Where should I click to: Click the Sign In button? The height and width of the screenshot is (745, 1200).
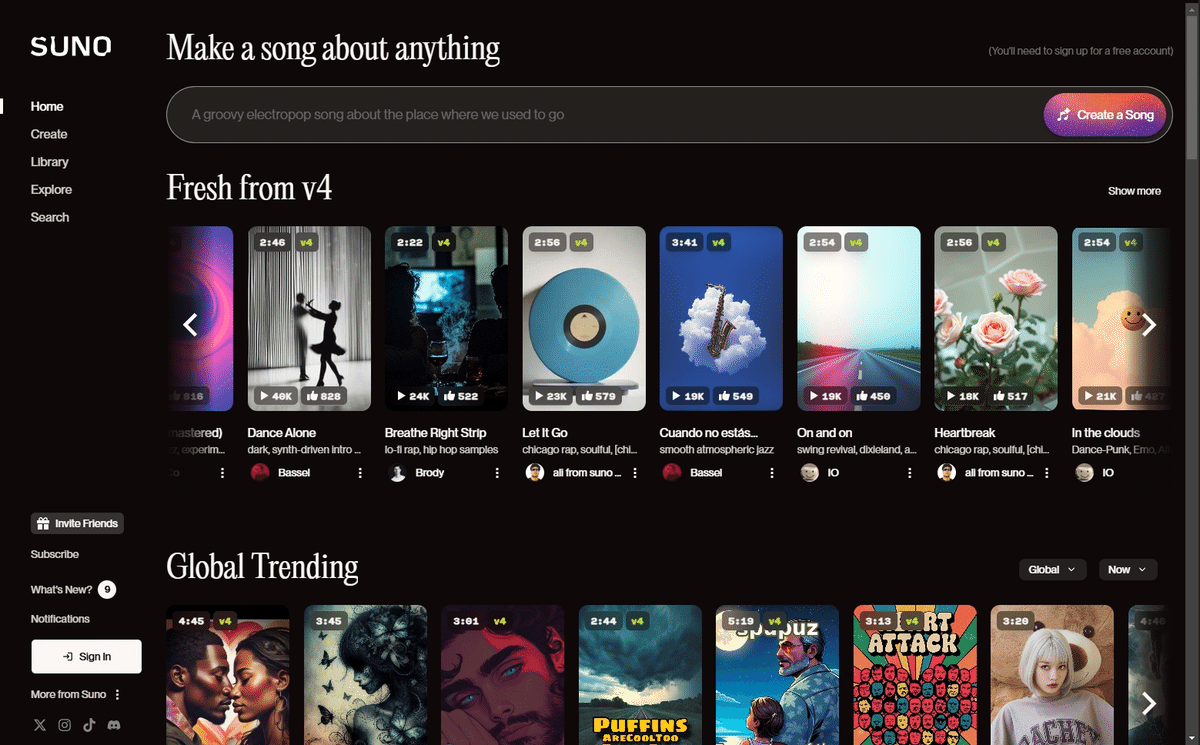click(86, 656)
